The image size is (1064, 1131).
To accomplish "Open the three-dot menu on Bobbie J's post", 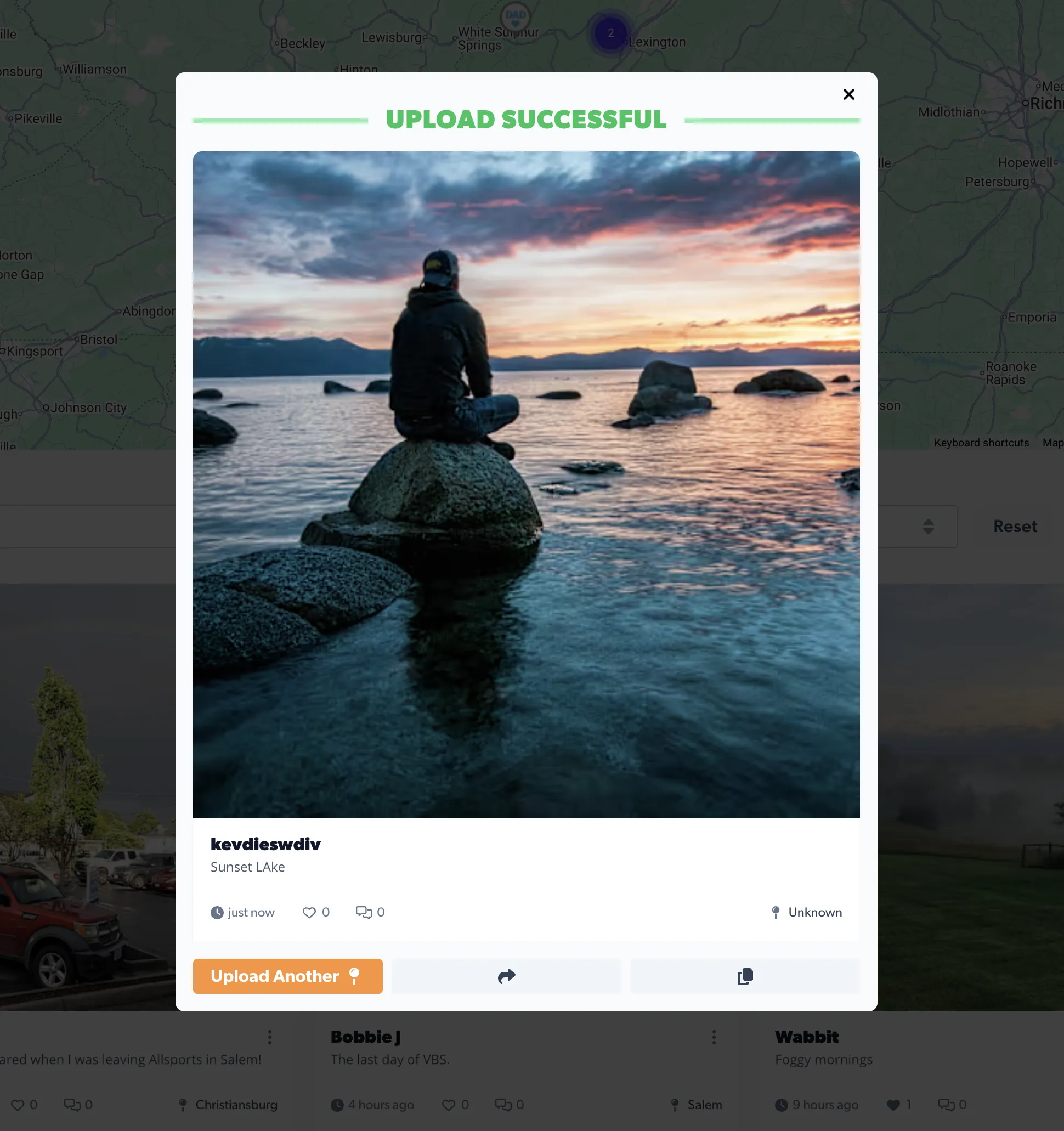I will click(714, 1037).
